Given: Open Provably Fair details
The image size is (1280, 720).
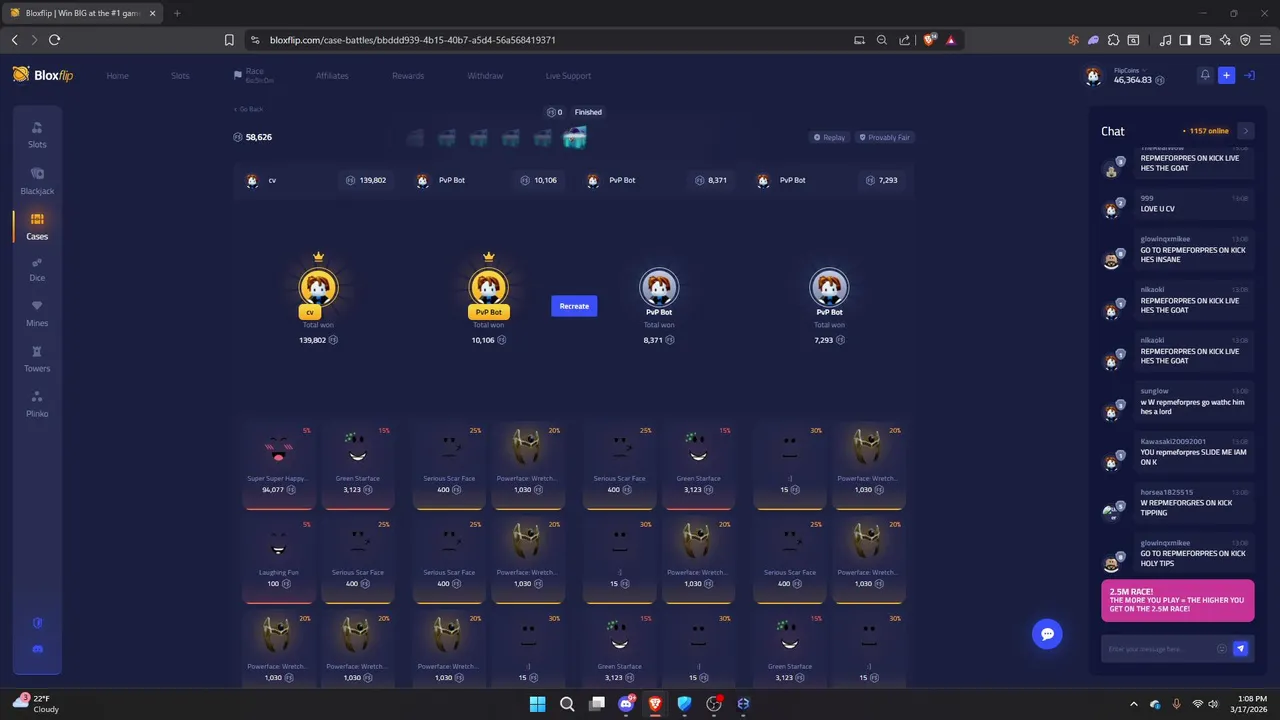Looking at the screenshot, I should pyautogui.click(x=885, y=138).
